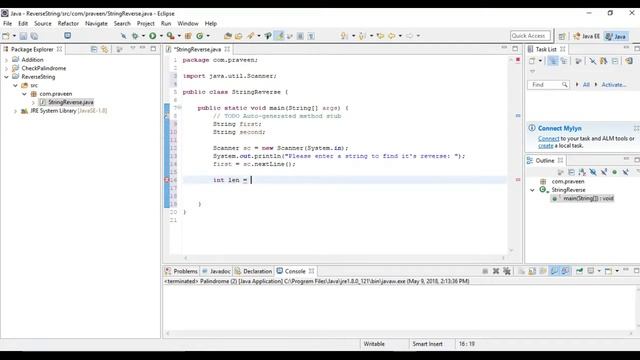Expand the StringReverse.java file node

(33, 102)
